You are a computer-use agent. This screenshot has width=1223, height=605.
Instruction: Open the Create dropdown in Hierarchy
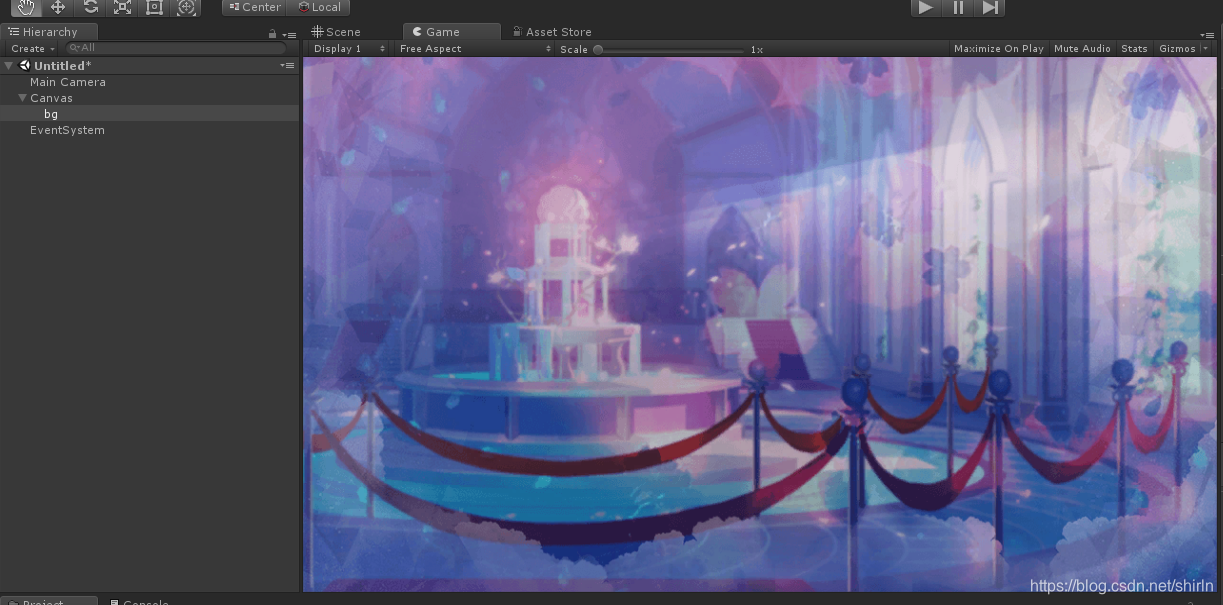click(33, 48)
